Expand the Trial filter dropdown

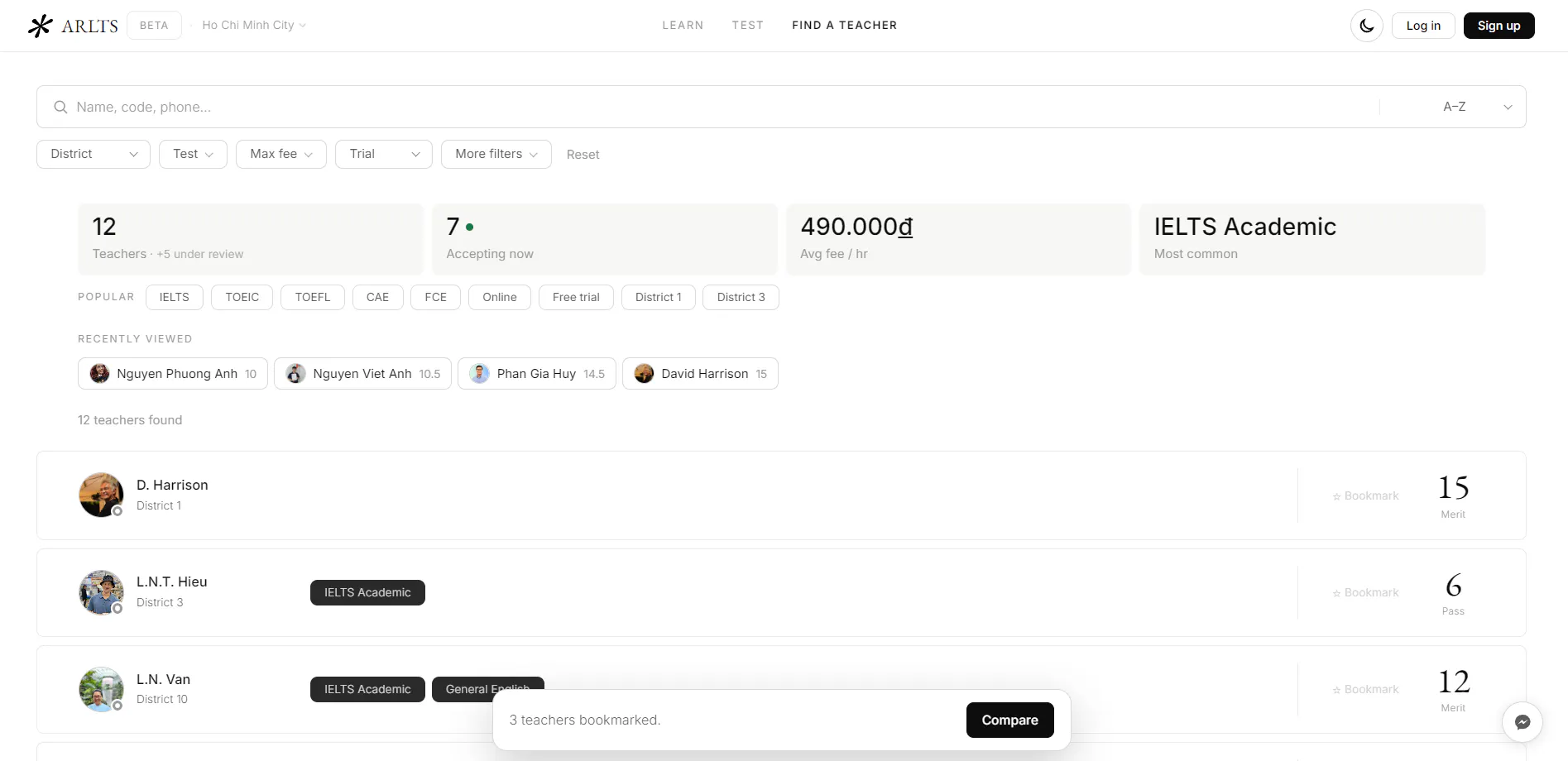pos(384,154)
